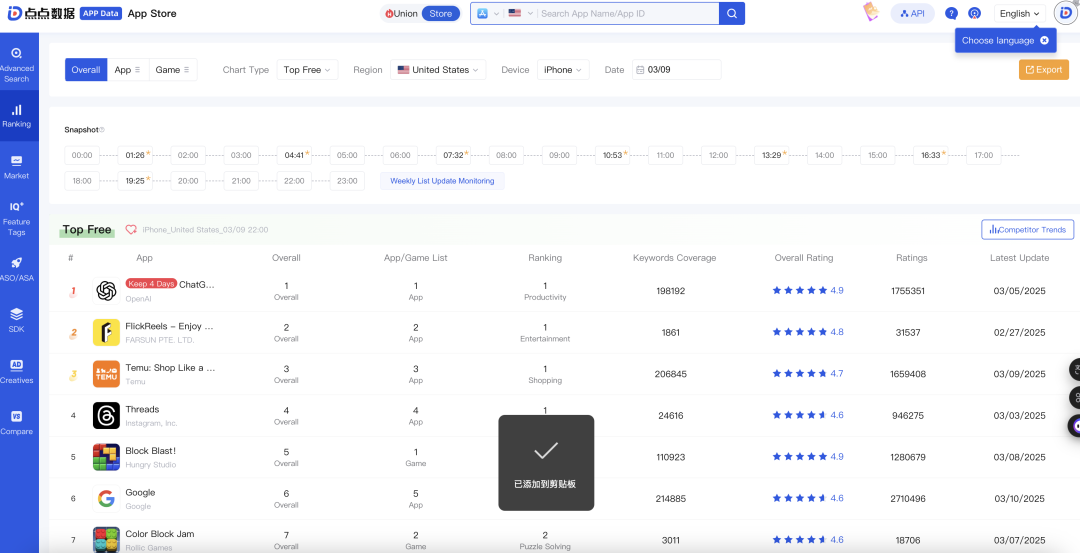Open the Region United States dropdown
Viewport: 1080px width, 553px height.
(x=438, y=70)
